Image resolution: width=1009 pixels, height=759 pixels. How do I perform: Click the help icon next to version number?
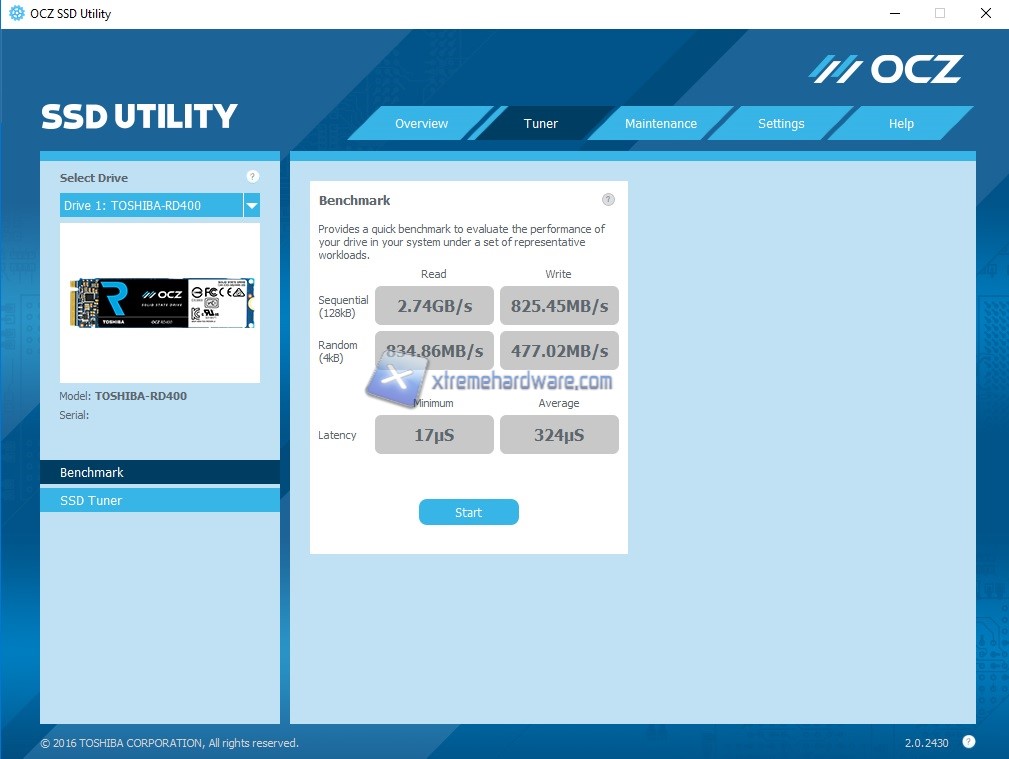coord(968,742)
